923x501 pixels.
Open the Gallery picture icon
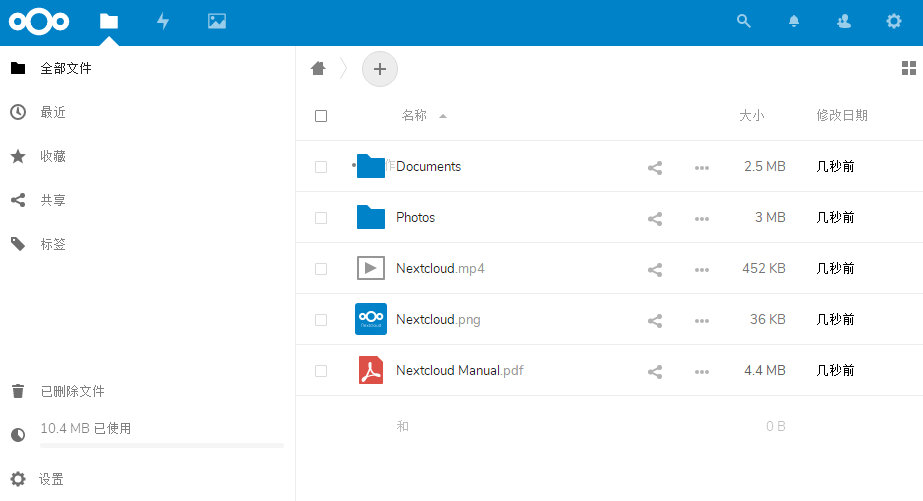click(x=217, y=22)
